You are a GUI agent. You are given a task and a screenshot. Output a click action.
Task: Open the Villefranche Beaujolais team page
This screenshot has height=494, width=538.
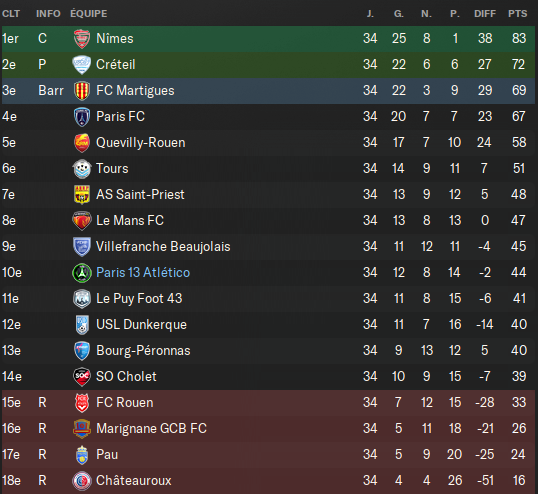(163, 247)
